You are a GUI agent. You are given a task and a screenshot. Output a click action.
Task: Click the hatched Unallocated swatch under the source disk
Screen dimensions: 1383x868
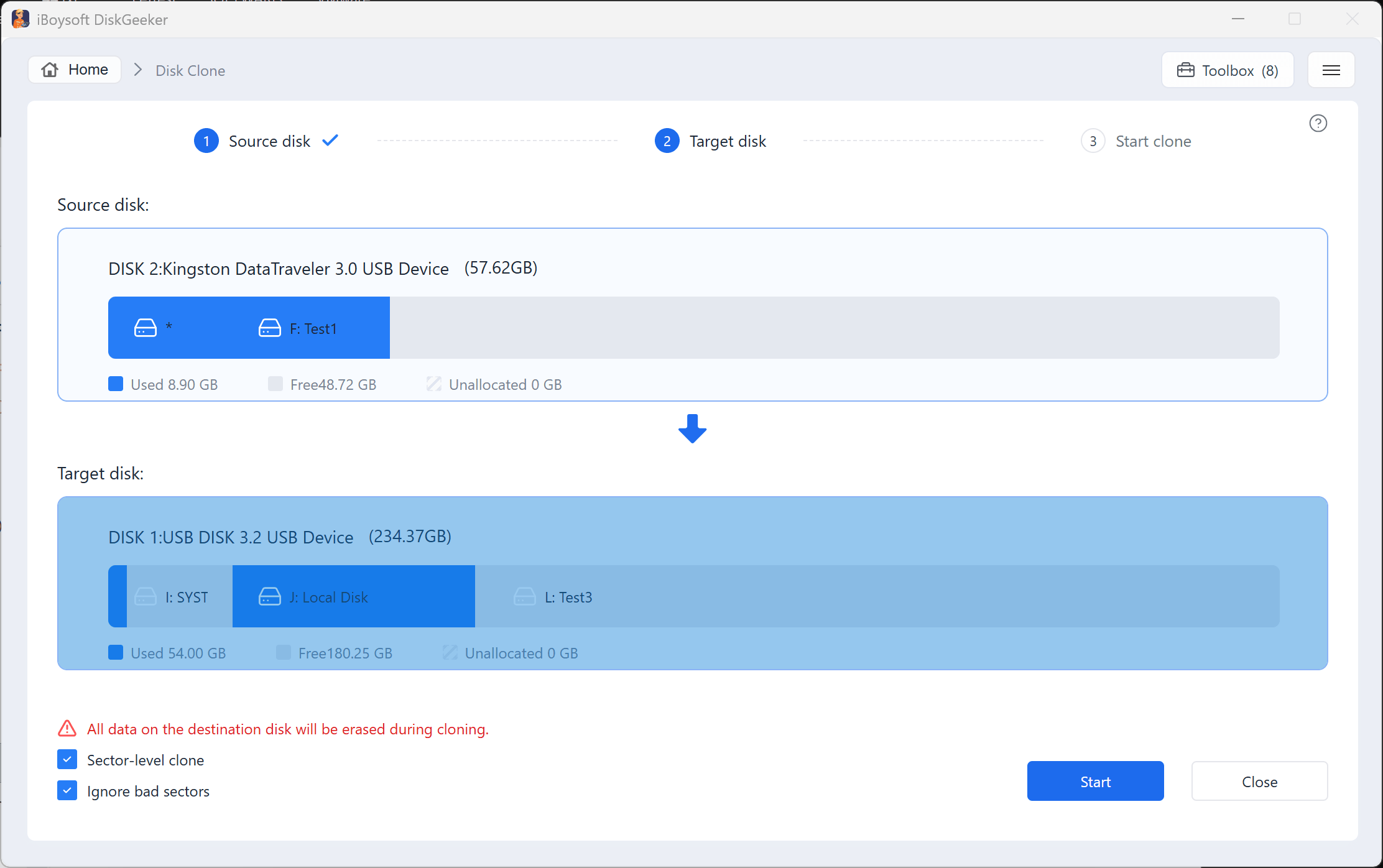click(x=434, y=384)
